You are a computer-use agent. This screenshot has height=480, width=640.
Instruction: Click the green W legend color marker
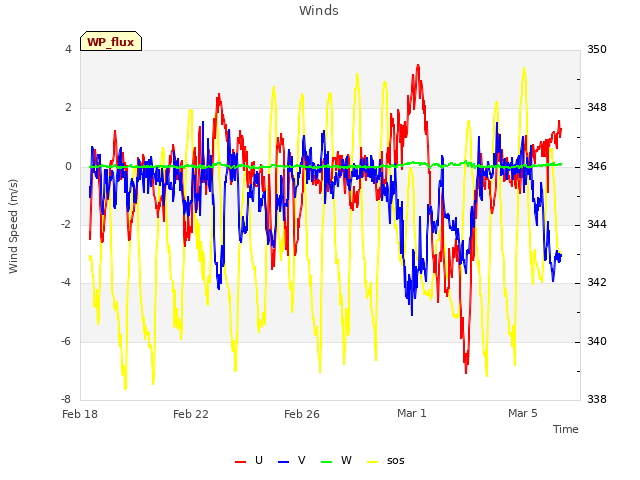click(327, 462)
